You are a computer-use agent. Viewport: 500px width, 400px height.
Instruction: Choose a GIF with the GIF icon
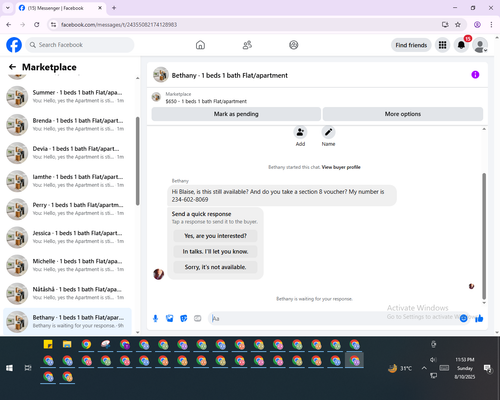click(x=198, y=319)
